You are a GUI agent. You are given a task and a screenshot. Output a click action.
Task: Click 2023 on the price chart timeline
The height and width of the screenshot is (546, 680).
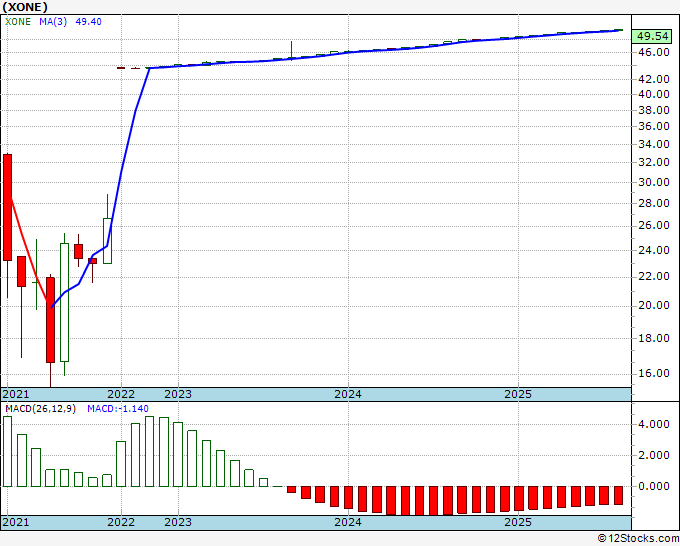pos(178,394)
